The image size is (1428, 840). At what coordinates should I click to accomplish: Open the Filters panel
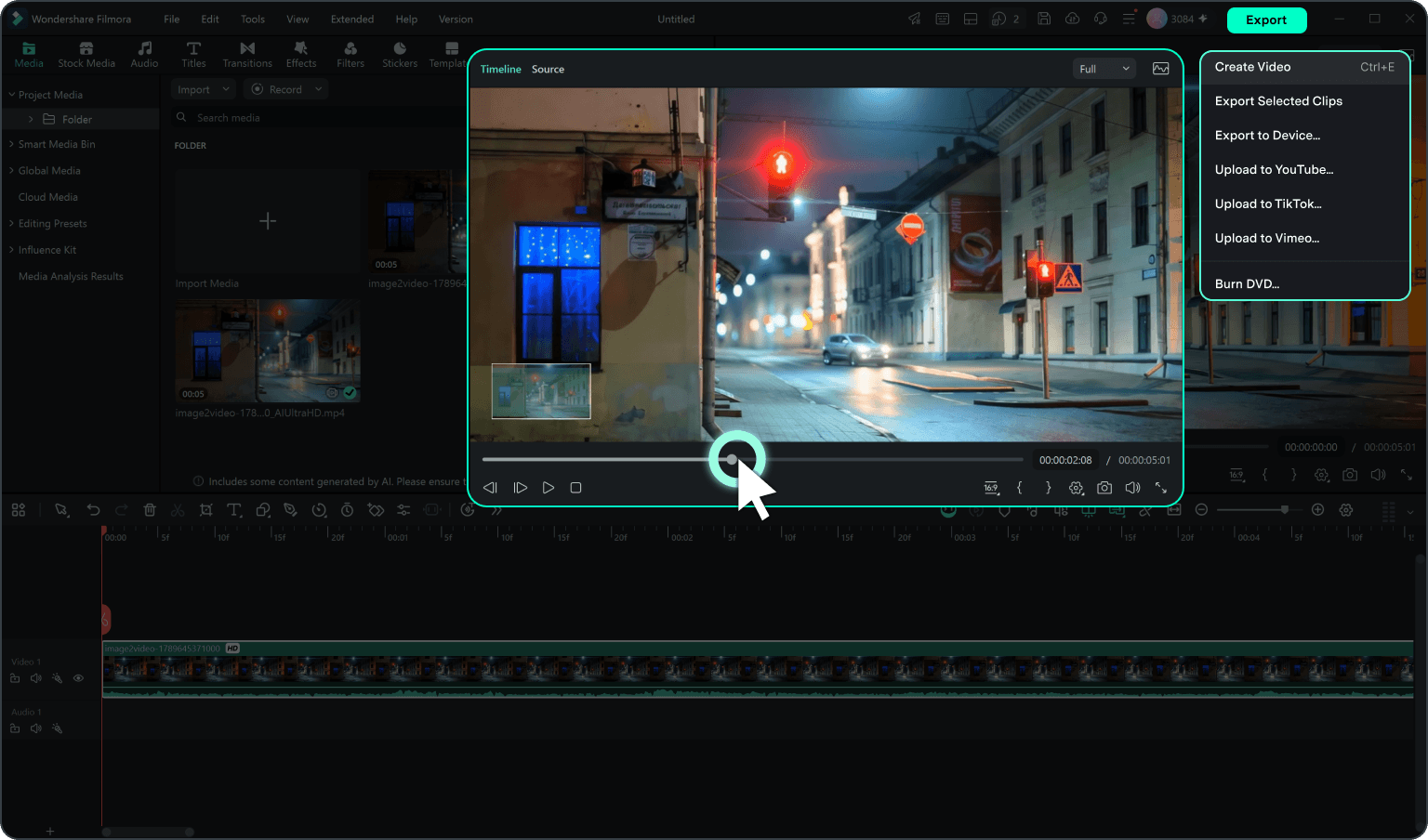(x=350, y=55)
